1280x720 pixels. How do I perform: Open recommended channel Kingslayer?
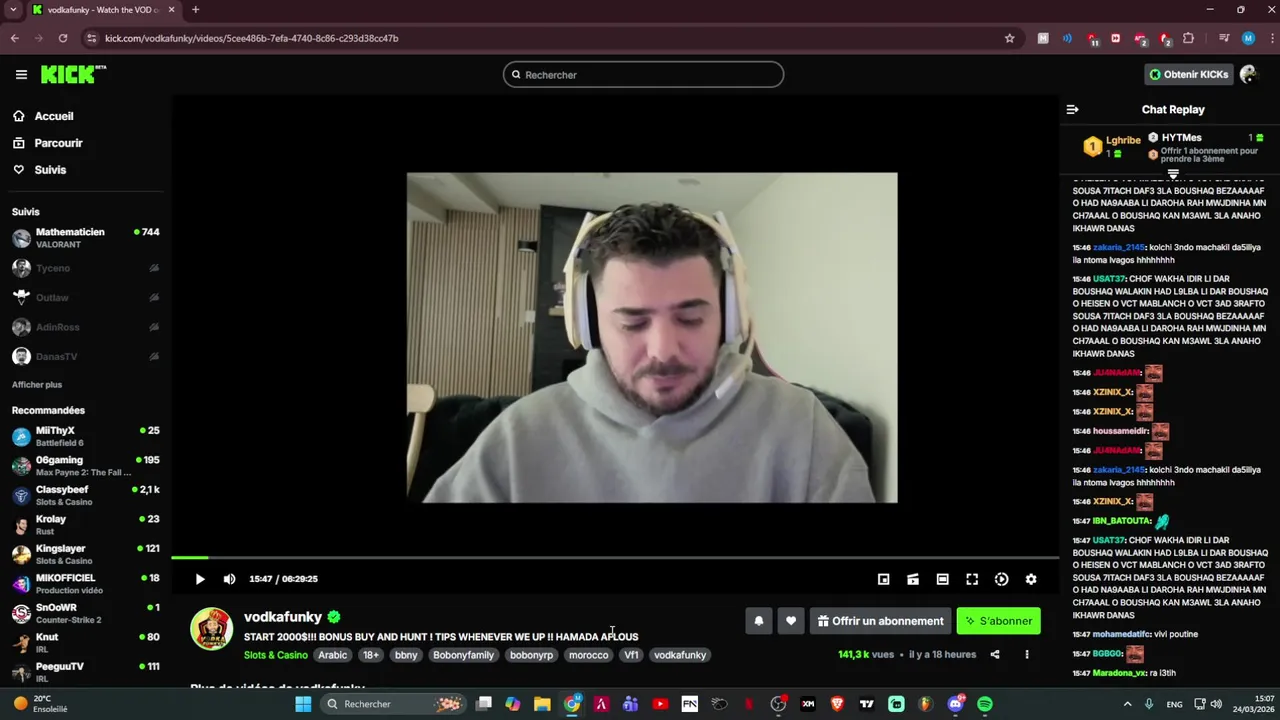coord(85,554)
